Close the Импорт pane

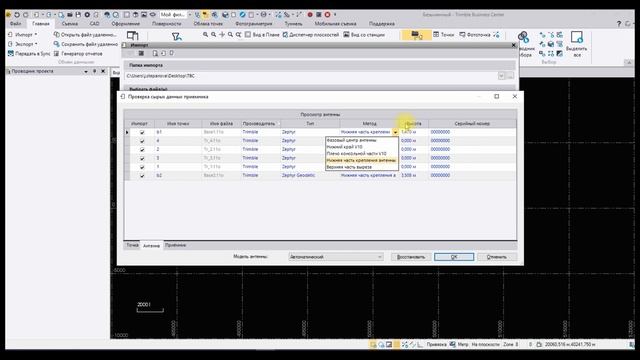pyautogui.click(x=514, y=45)
